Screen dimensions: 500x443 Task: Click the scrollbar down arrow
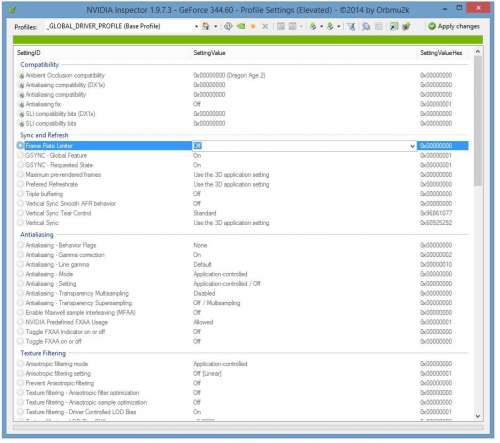click(478, 416)
